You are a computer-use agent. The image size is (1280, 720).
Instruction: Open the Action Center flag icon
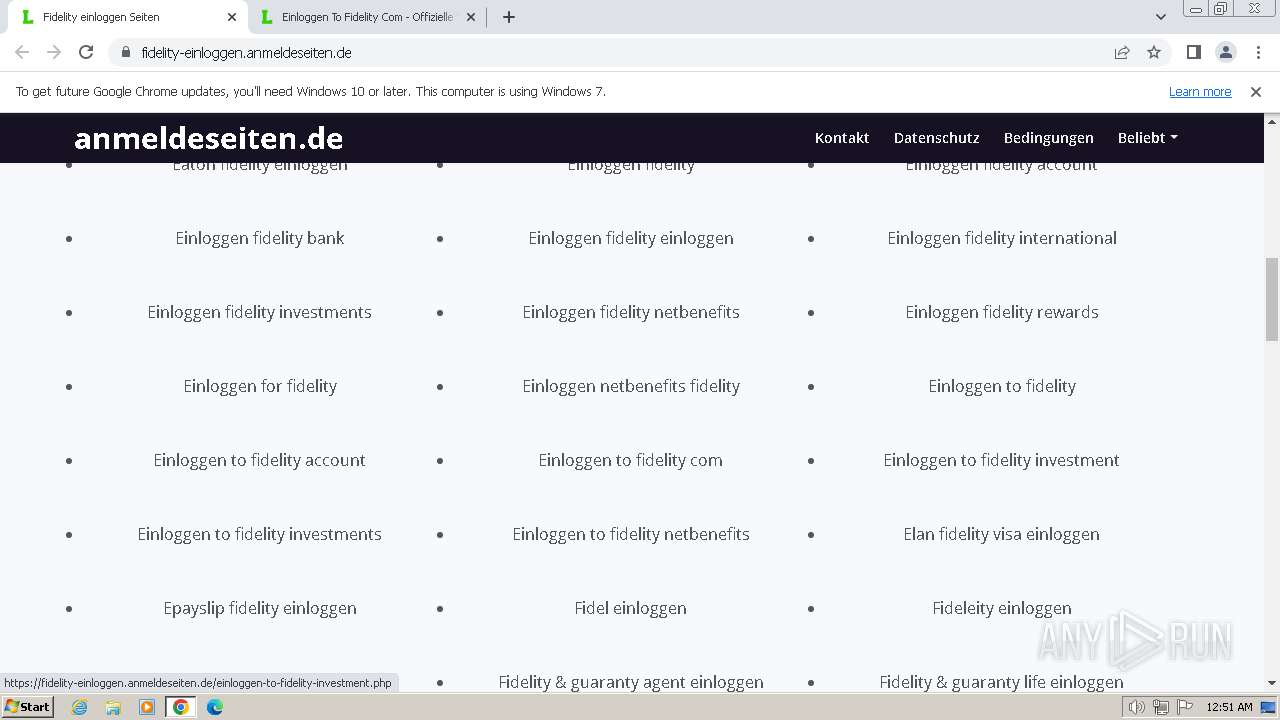click(1184, 707)
